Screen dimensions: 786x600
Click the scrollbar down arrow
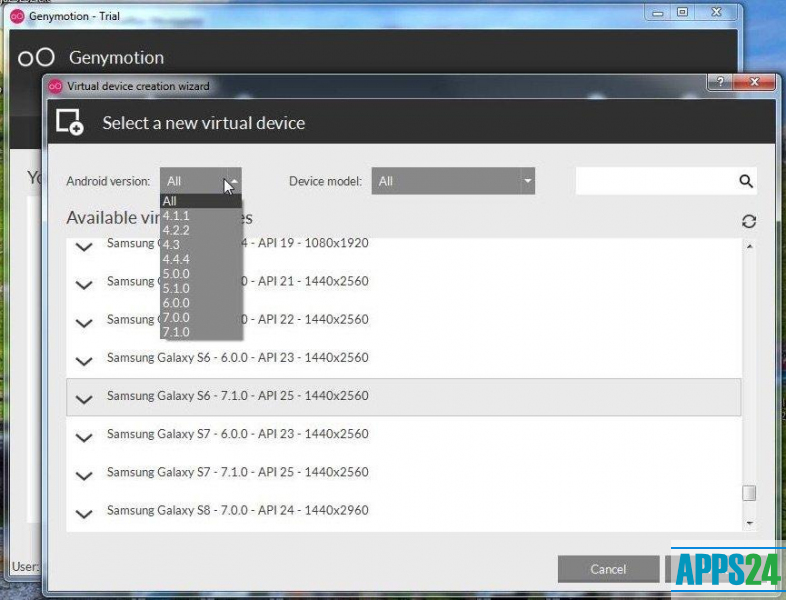pyautogui.click(x=749, y=523)
